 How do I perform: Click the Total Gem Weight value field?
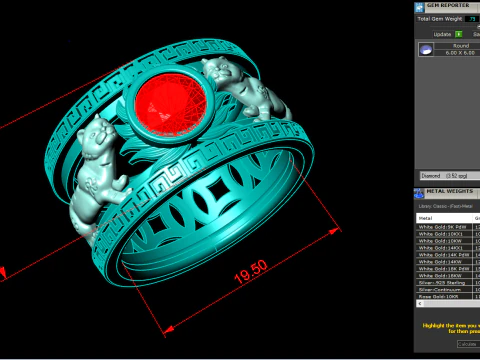[472, 19]
